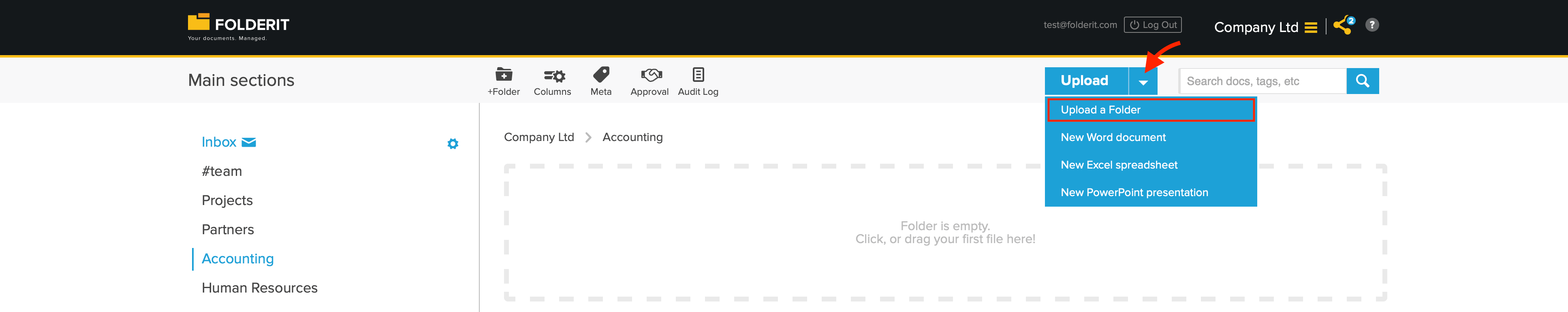Select Upload a Folder from the menu
Viewport: 1568px width, 312px height.
[1100, 109]
